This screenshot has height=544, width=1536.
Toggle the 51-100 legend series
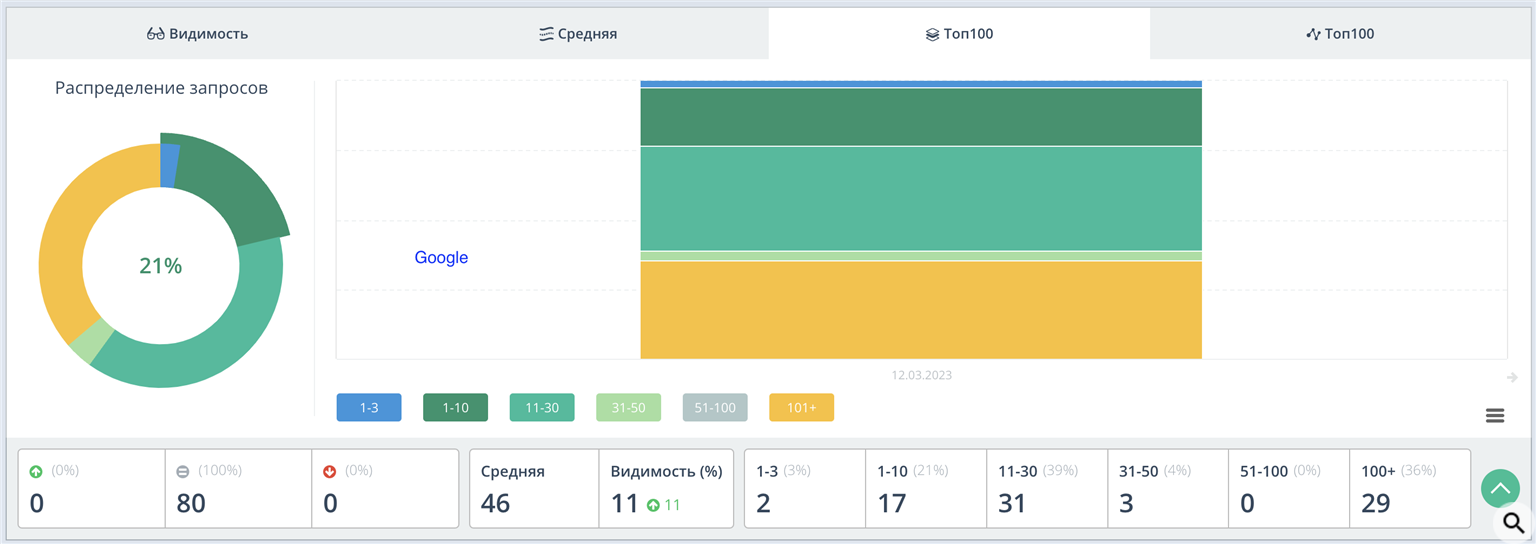click(x=715, y=408)
